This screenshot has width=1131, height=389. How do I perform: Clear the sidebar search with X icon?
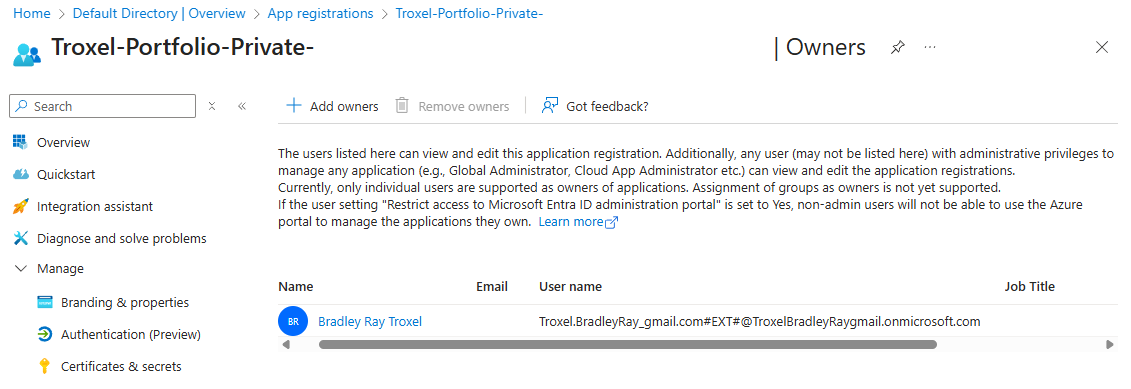[x=212, y=106]
